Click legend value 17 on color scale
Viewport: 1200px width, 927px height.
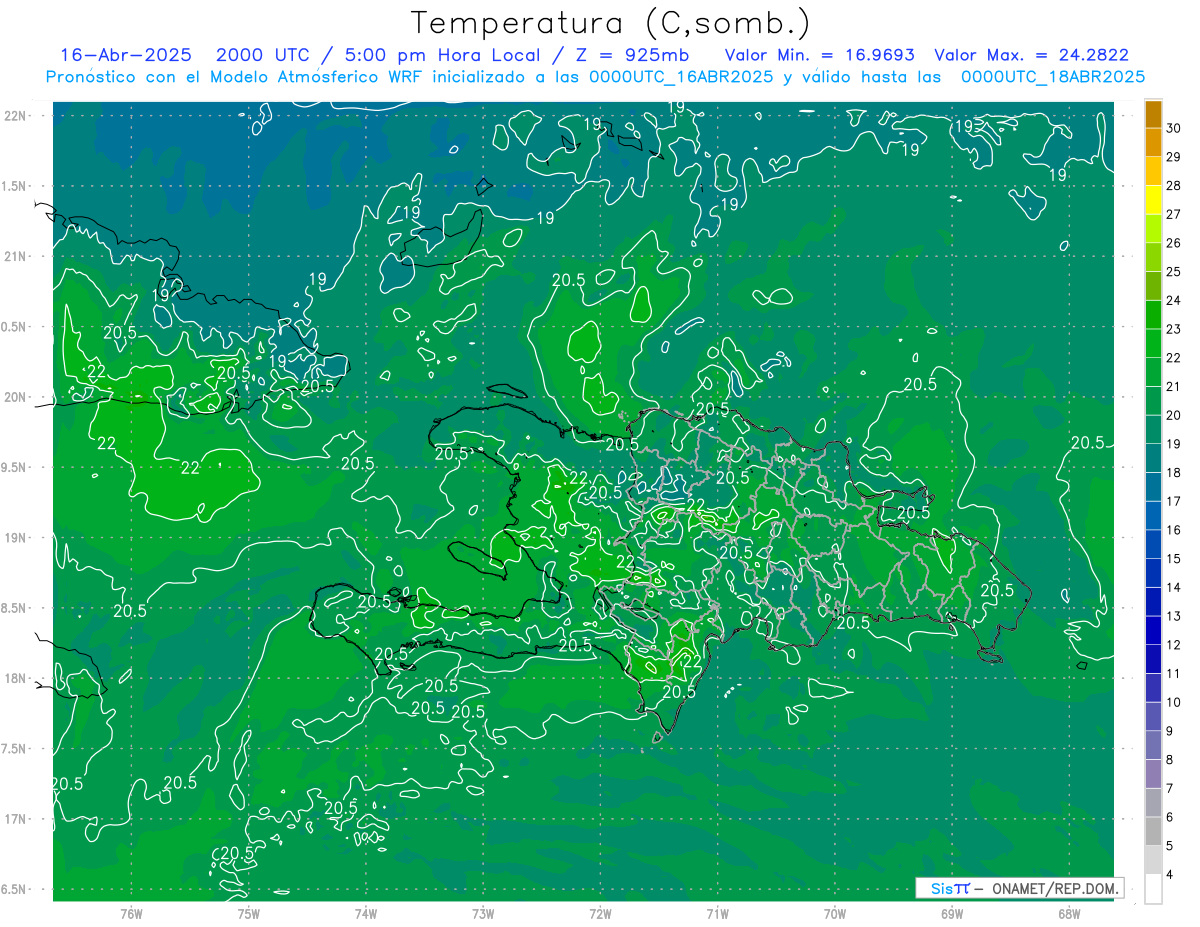1173,501
